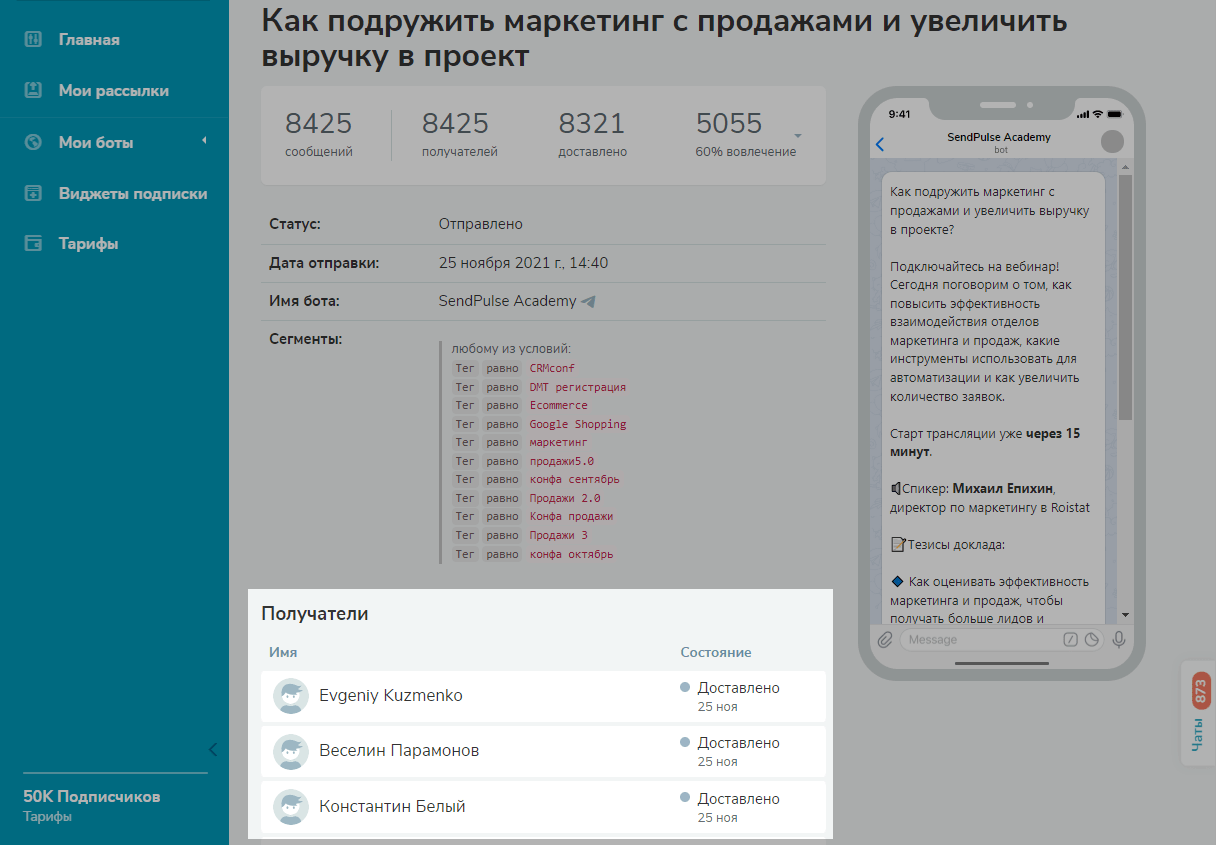Image resolution: width=1216 pixels, height=845 pixels.
Task: Open Главная from the sidebar icon
Action: (33, 40)
